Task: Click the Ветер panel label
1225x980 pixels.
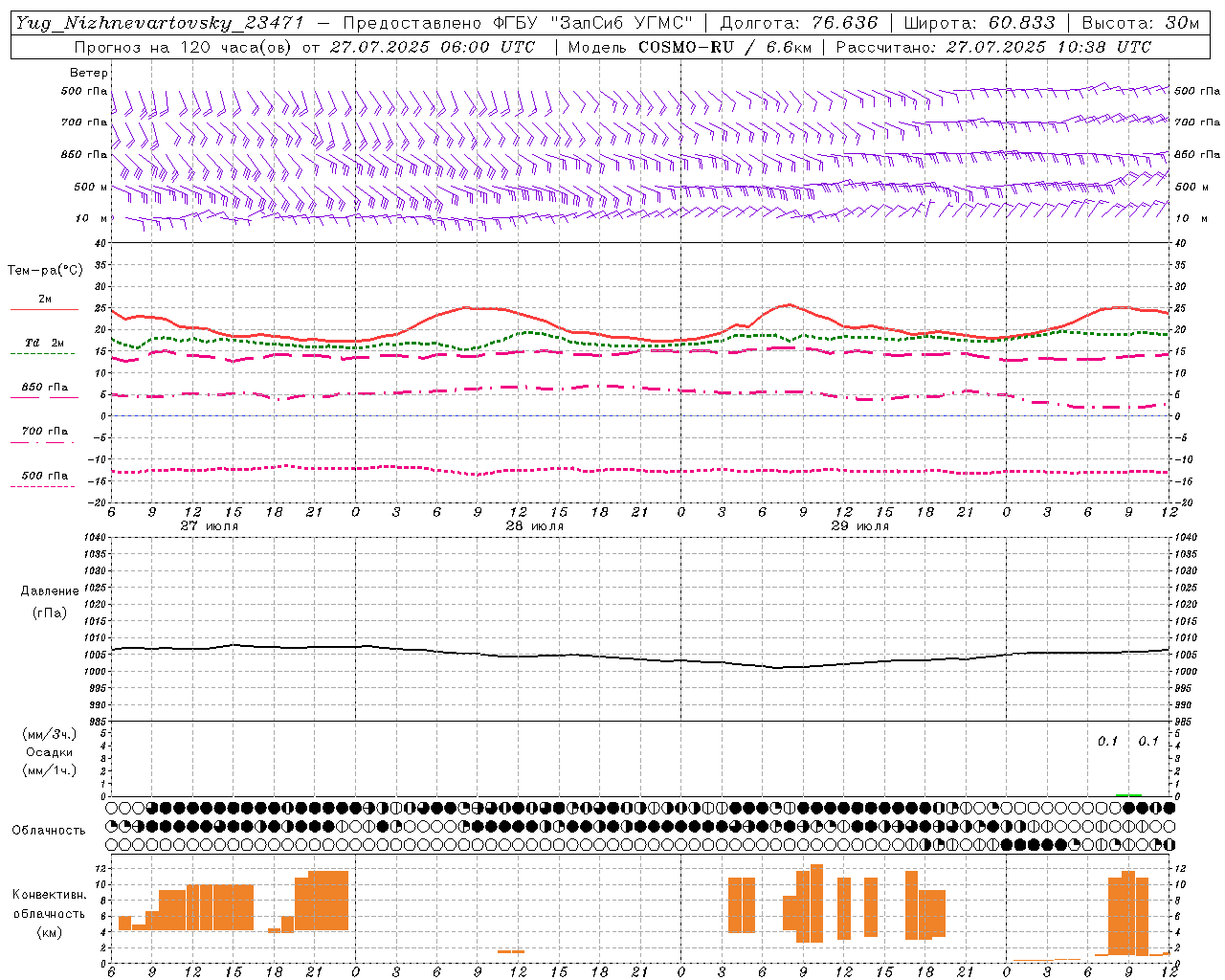Action: point(89,73)
